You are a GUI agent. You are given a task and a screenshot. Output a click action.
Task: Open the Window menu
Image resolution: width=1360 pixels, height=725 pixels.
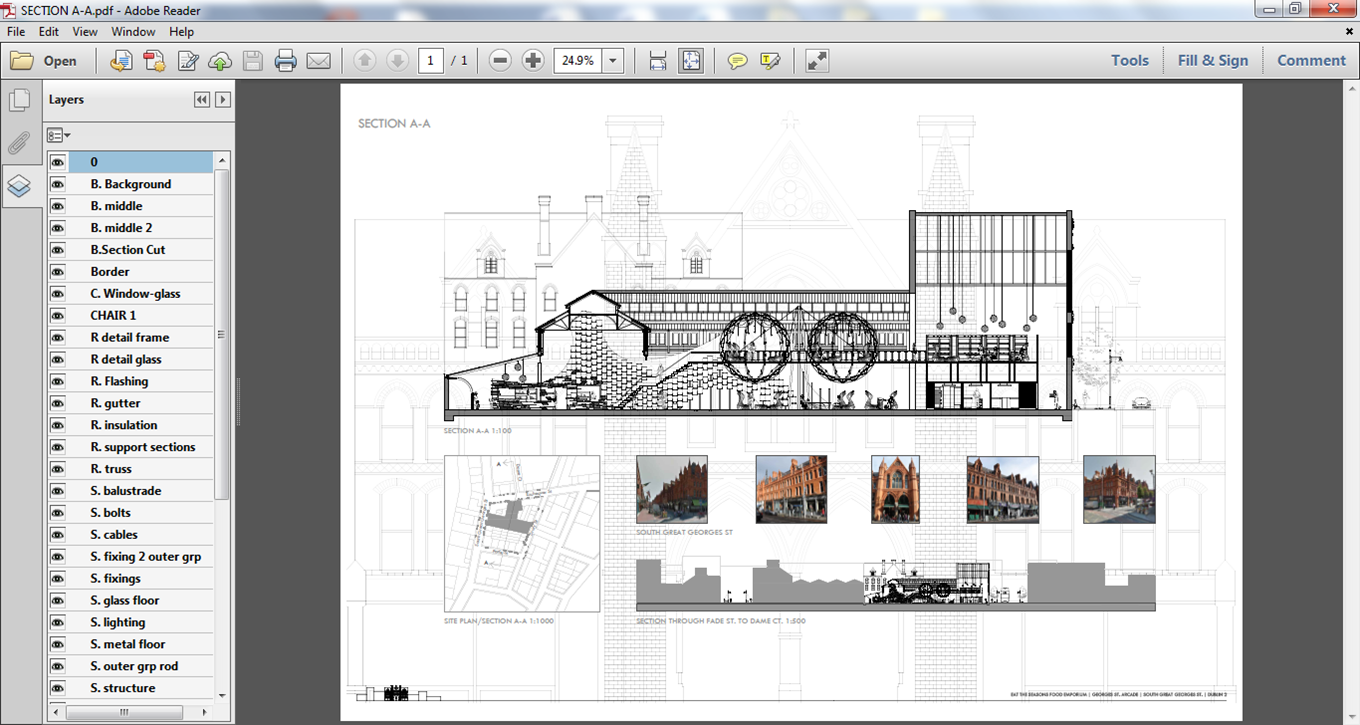click(133, 32)
